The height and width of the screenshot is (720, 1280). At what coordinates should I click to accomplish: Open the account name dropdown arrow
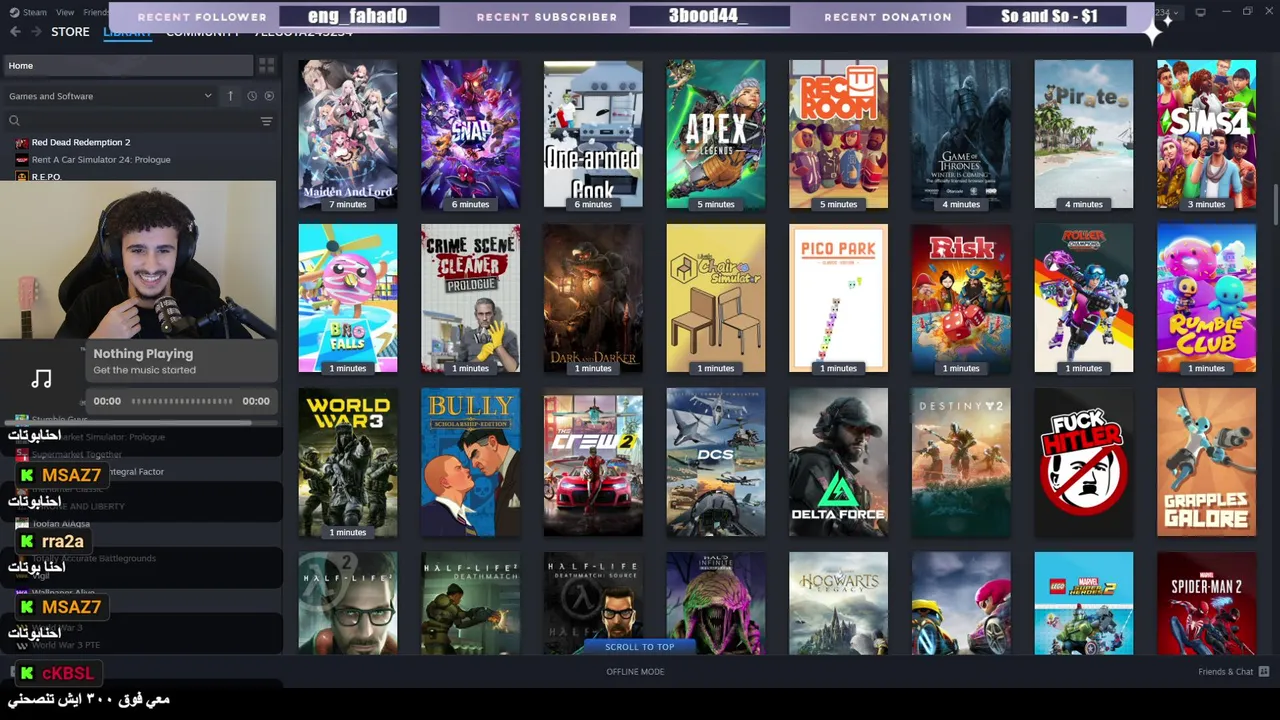pos(1175,12)
